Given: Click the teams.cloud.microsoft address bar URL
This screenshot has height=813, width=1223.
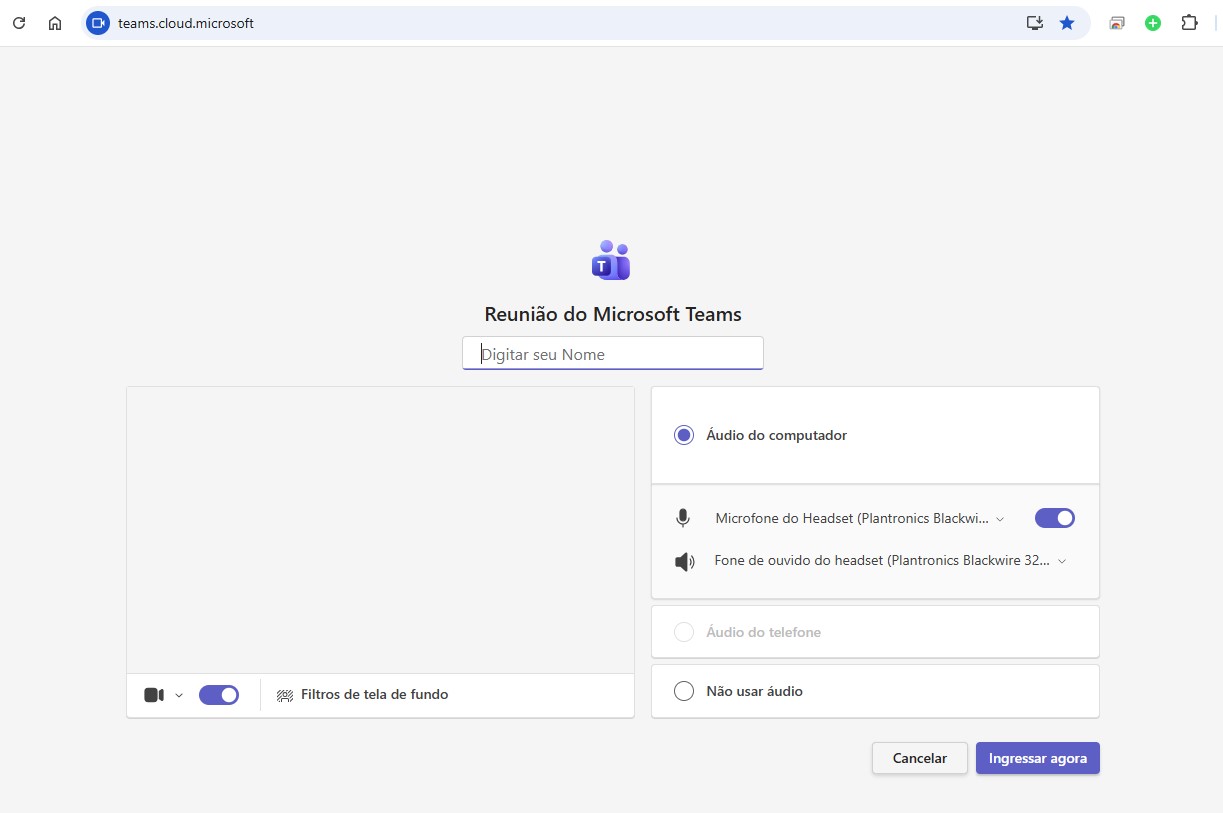Looking at the screenshot, I should [x=186, y=23].
